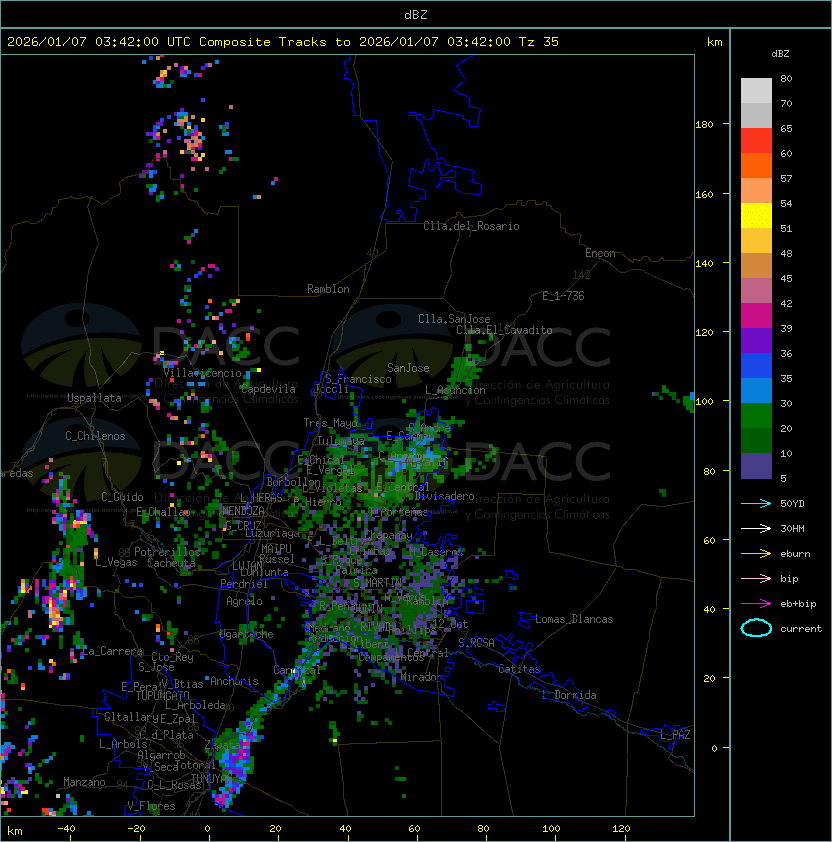The width and height of the screenshot is (832, 842).
Task: Click the 'Anchoris' place label
Action: click(x=234, y=681)
